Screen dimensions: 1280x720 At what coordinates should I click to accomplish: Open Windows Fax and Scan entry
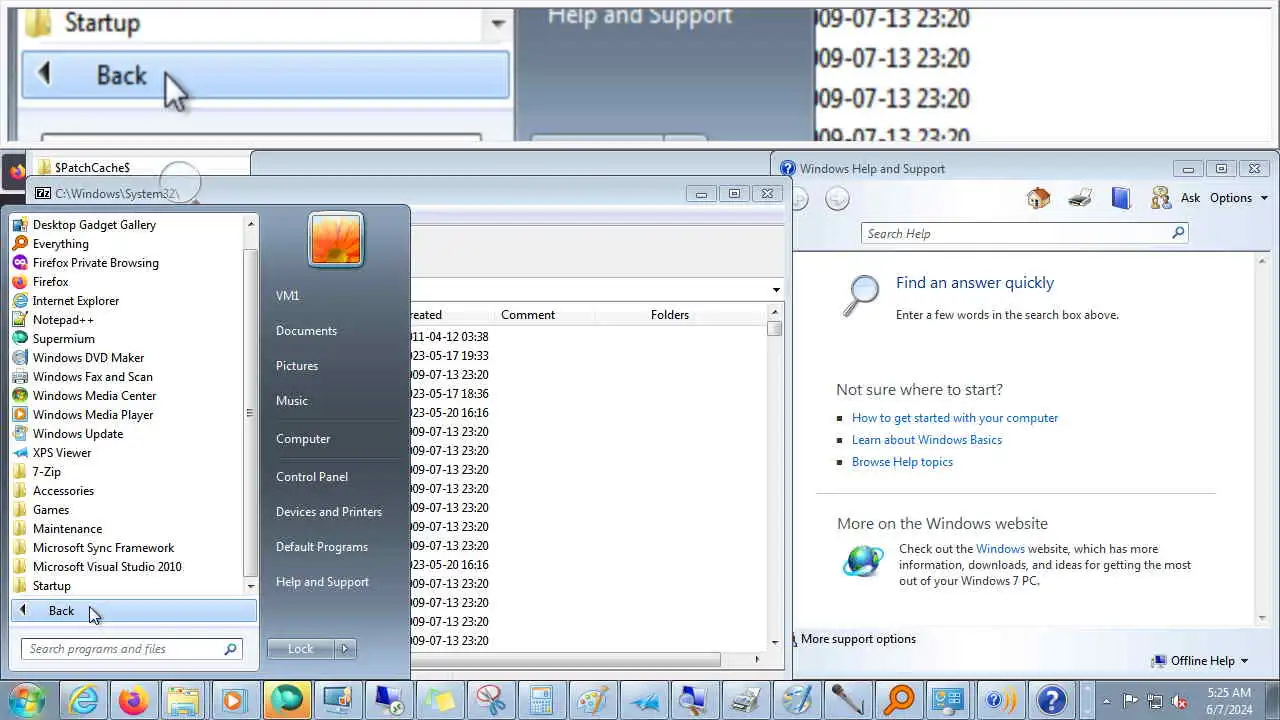point(92,377)
